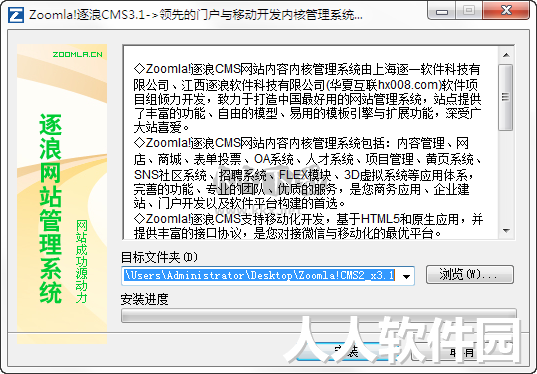The height and width of the screenshot is (374, 537).
Task: Minimize the Zoomla installer window
Action: click(442, 11)
